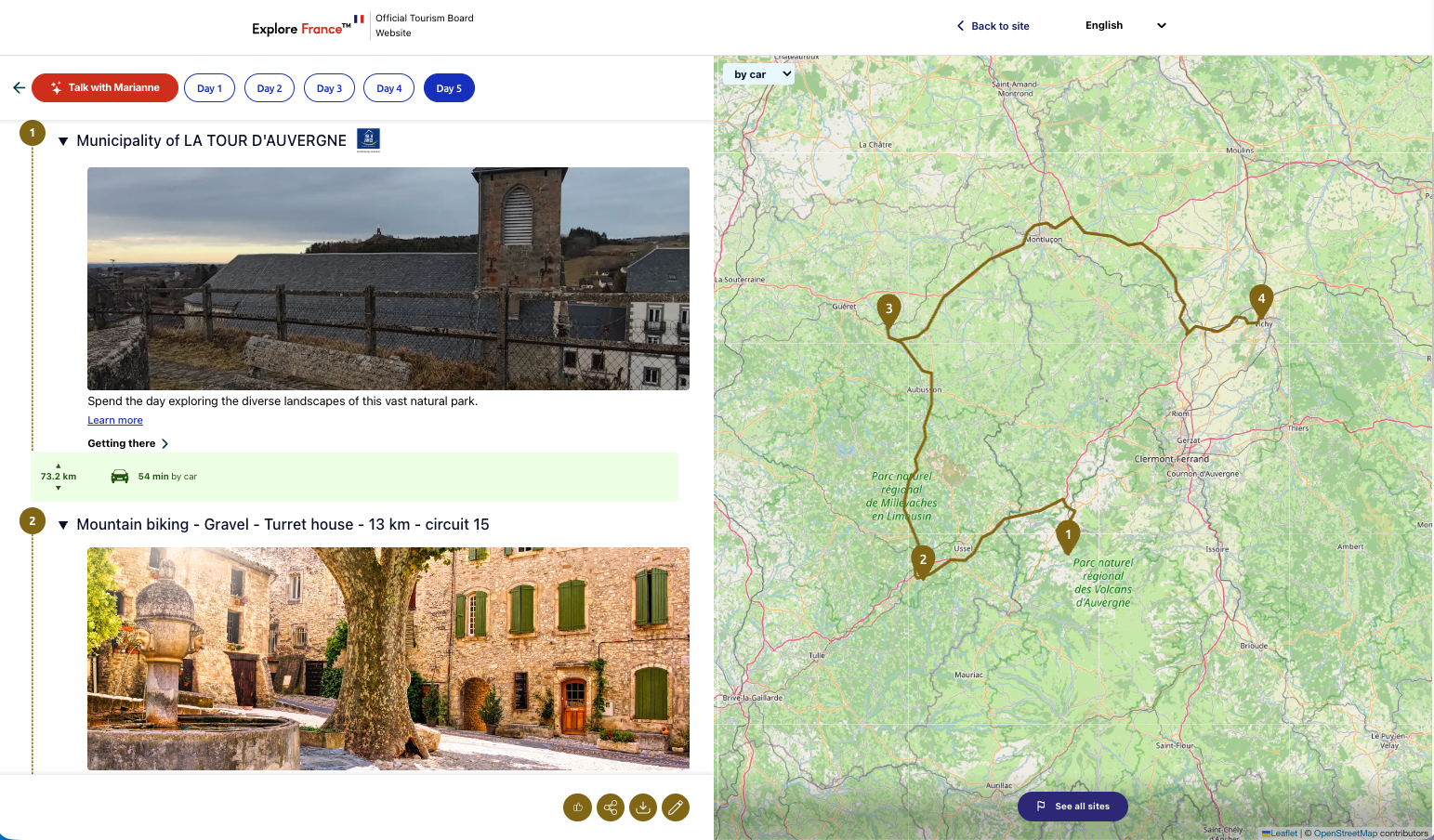The width and height of the screenshot is (1434, 840).
Task: Click the 'Spend the day exploring' description text
Action: 283,401
